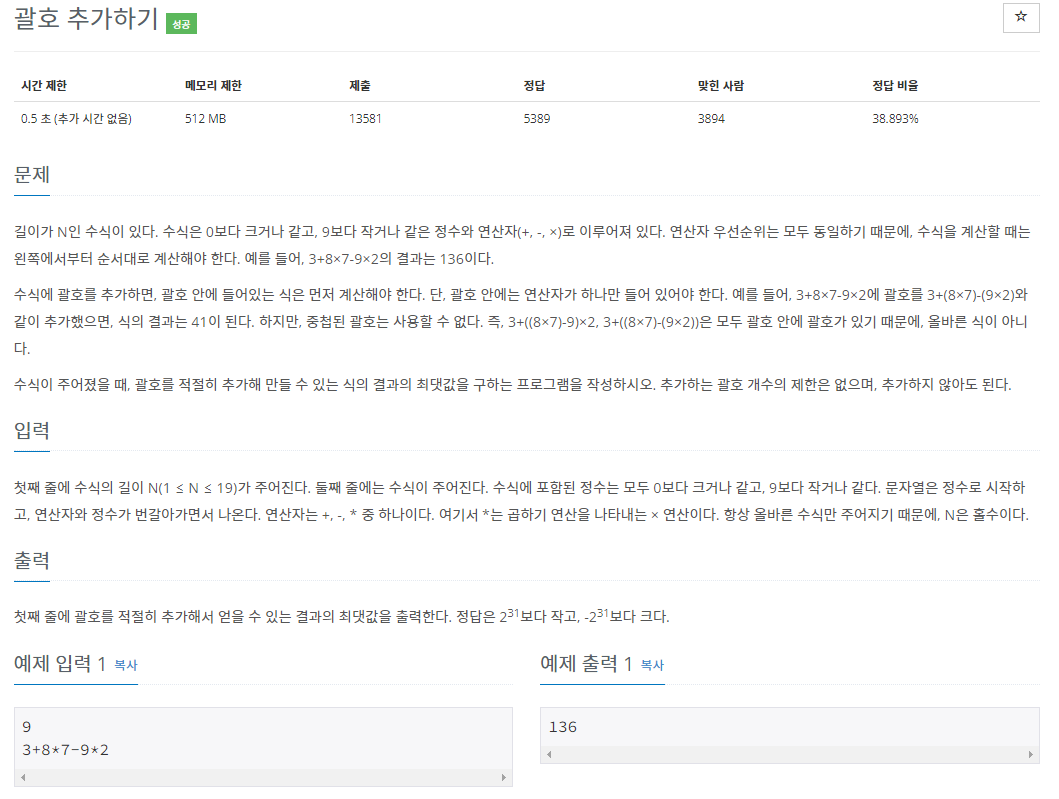Image resolution: width=1059 pixels, height=799 pixels.
Task: Click the solver count 3894
Action: (711, 119)
